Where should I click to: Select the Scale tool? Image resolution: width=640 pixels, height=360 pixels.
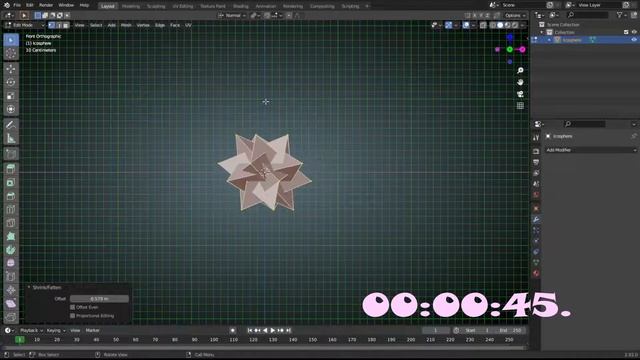click(11, 96)
